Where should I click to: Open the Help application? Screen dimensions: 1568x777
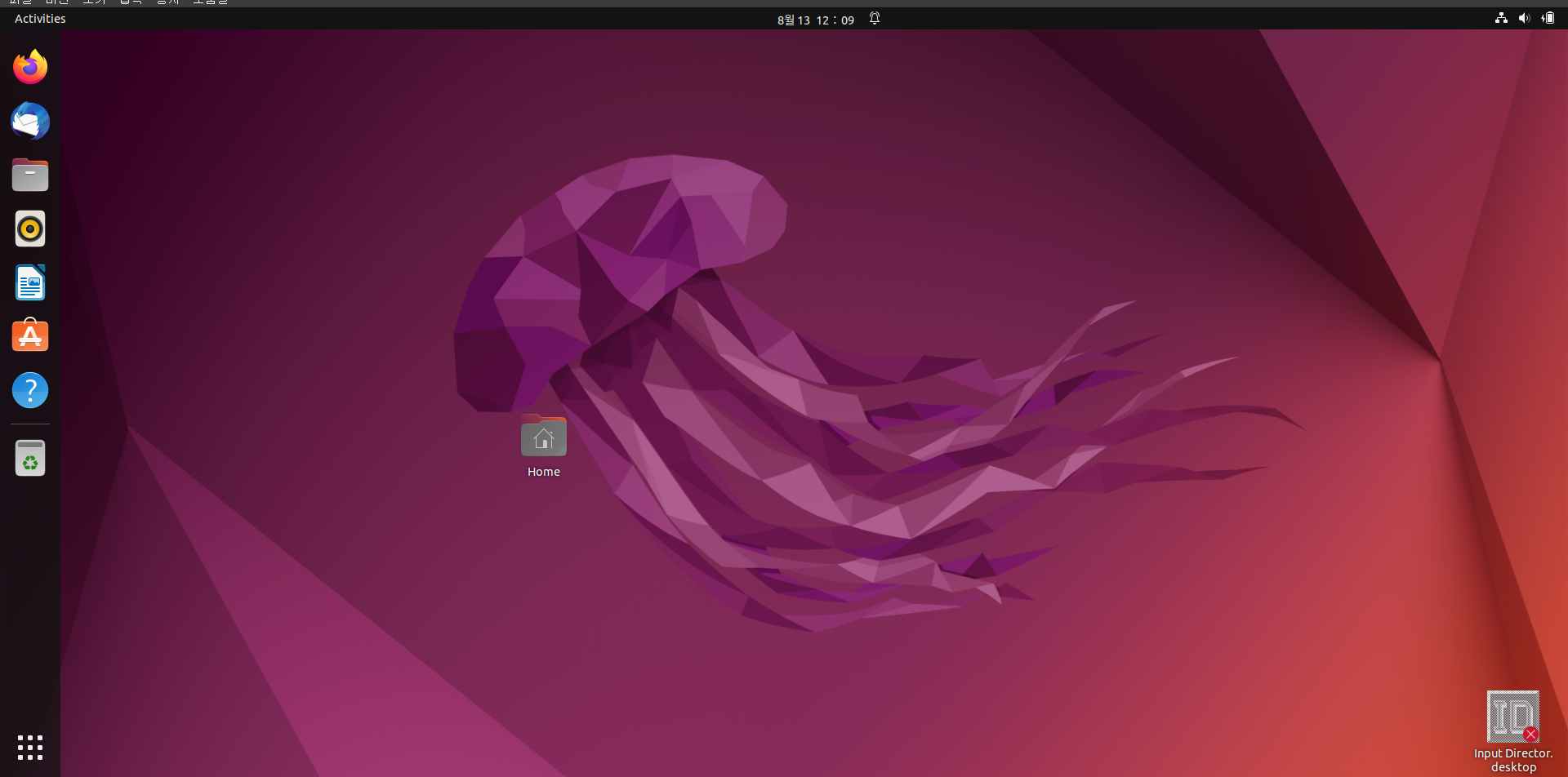(30, 390)
